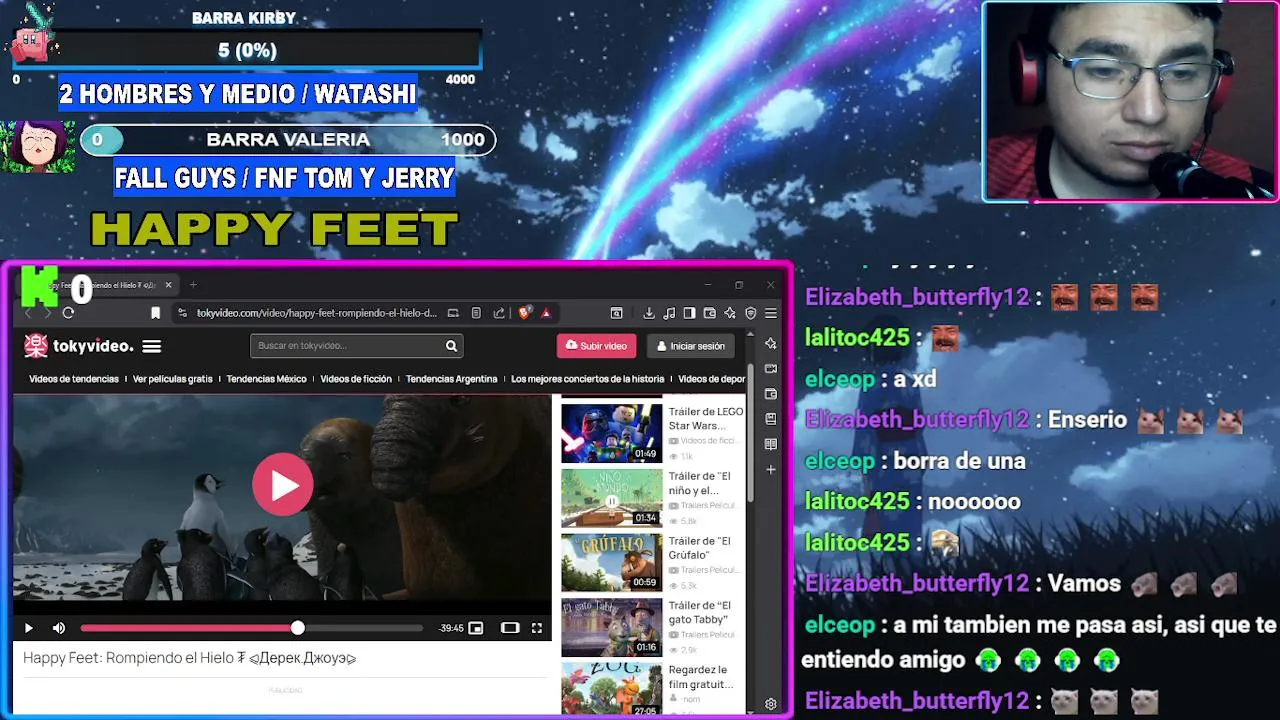Close the Happy Feet browser tab
The image size is (1280, 720).
point(168,285)
